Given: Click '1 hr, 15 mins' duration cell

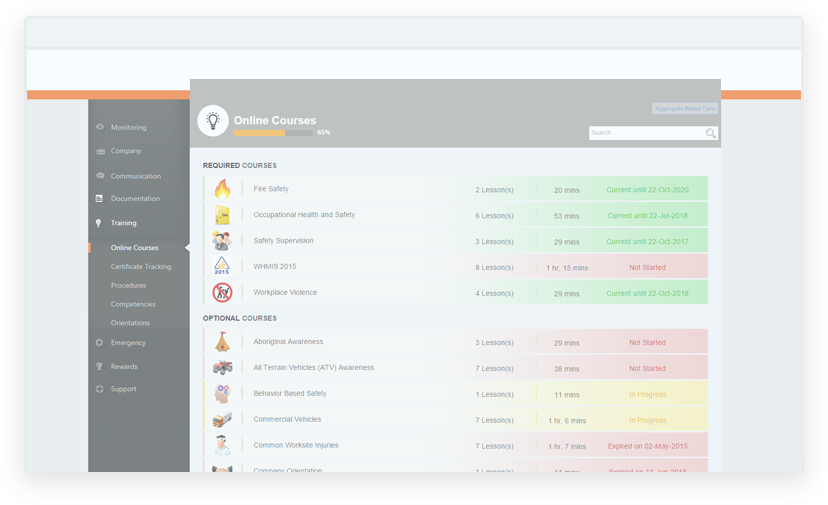Looking at the screenshot, I should click(567, 268).
